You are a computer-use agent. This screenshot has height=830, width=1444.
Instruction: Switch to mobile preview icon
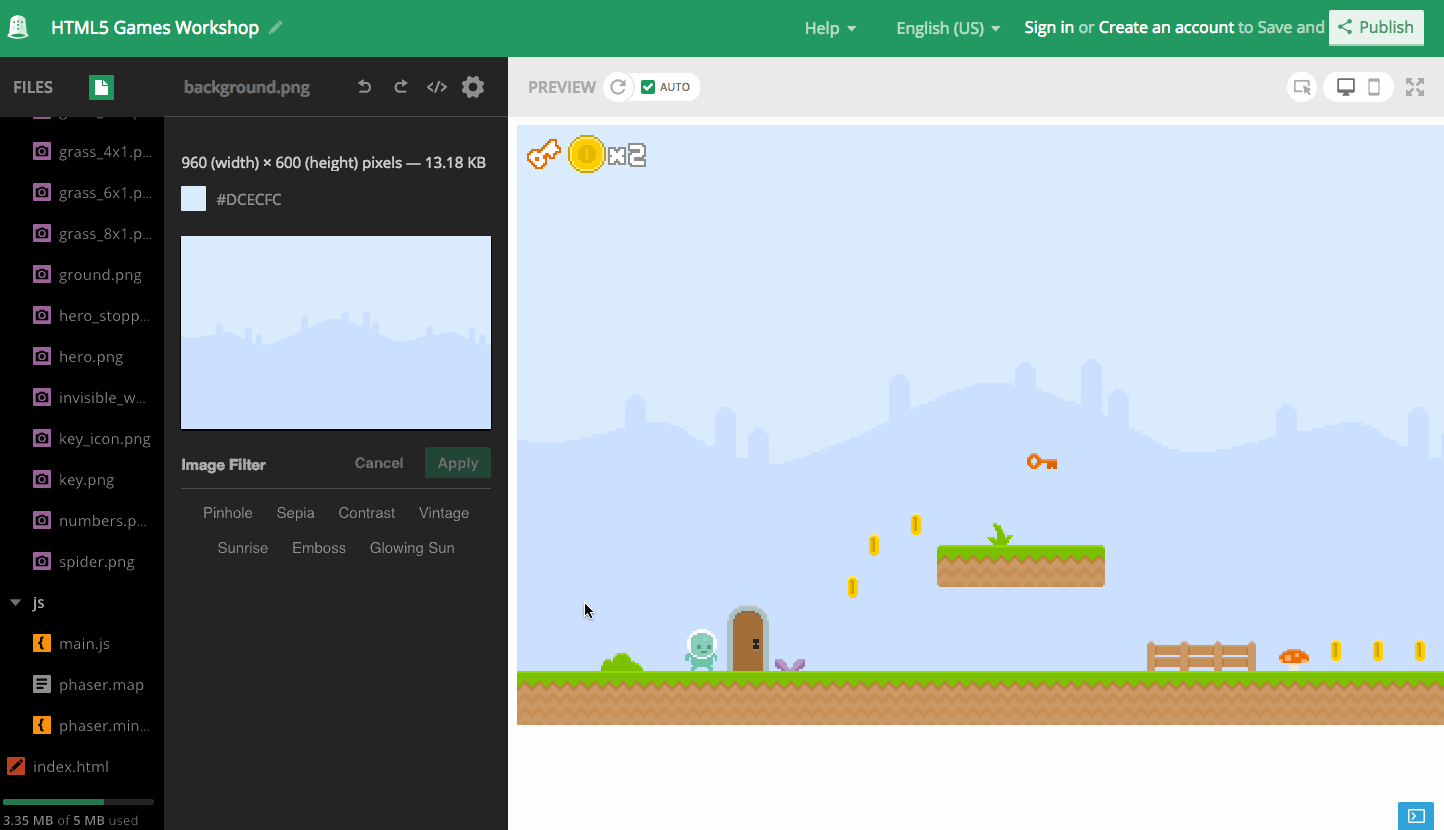pyautogui.click(x=1374, y=87)
